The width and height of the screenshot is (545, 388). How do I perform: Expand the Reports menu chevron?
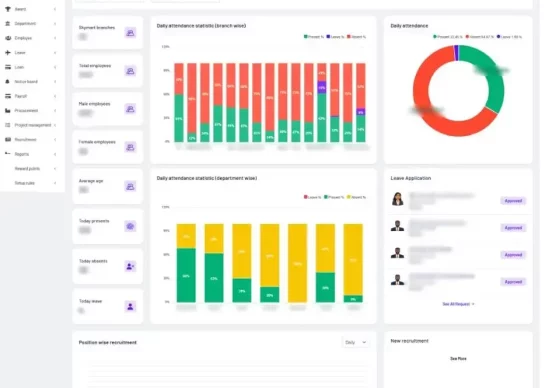55,154
